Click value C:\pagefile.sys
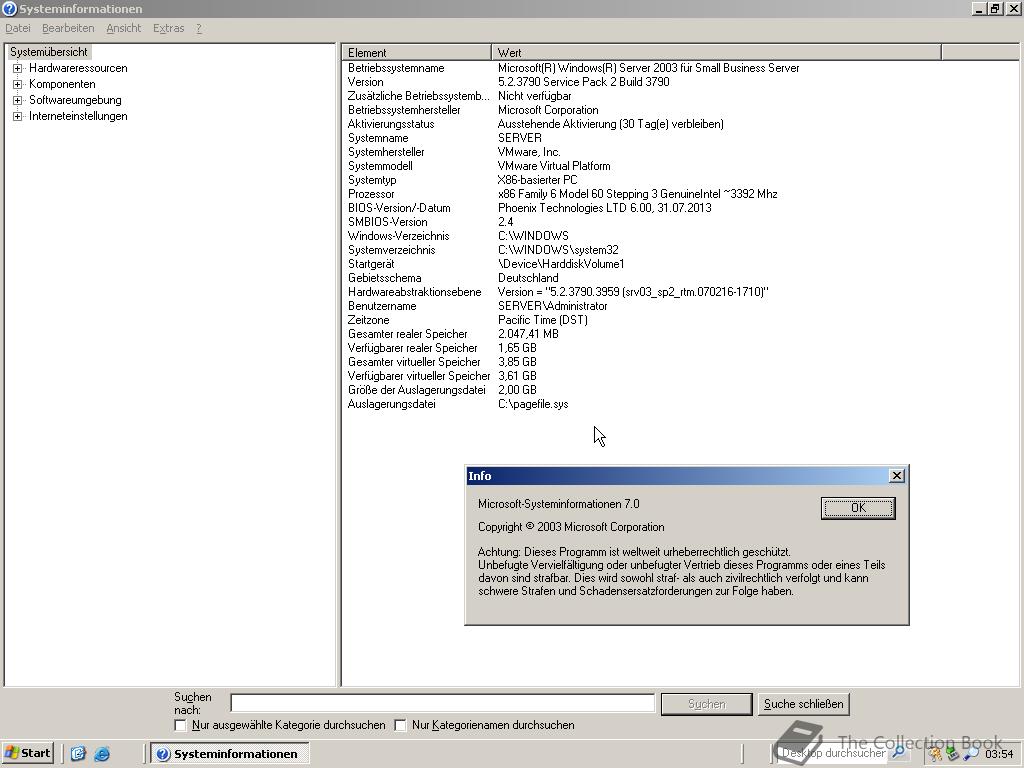The width and height of the screenshot is (1024, 768). [x=533, y=404]
